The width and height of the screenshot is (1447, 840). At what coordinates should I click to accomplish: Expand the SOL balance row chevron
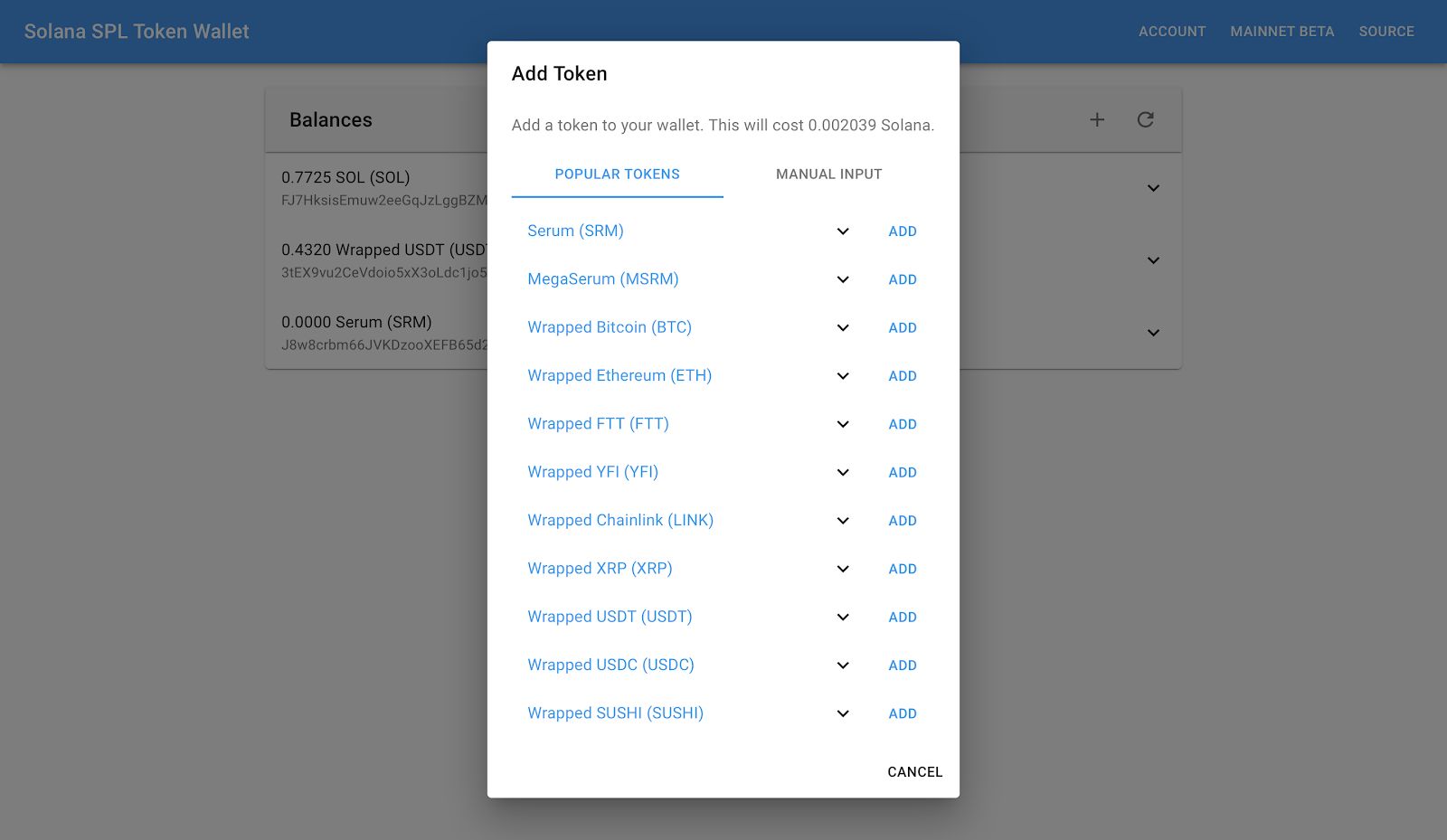(x=1153, y=188)
